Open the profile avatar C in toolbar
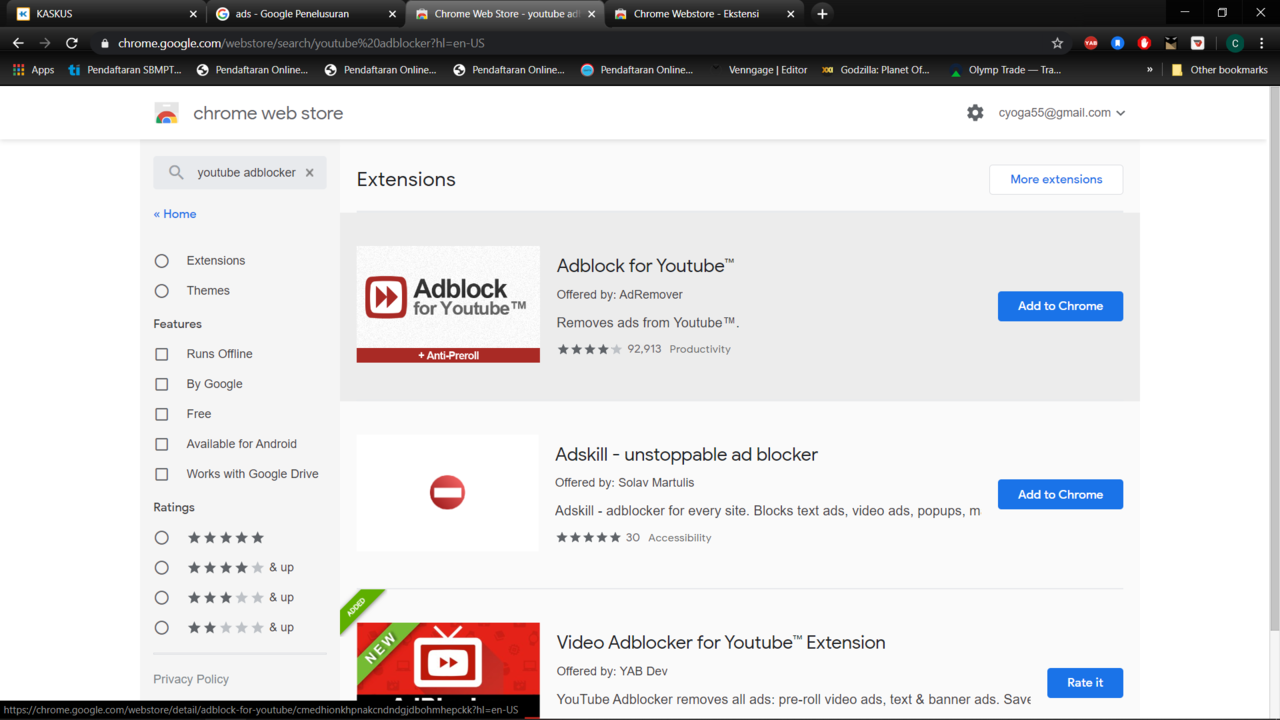The height and width of the screenshot is (720, 1280). [x=1235, y=43]
